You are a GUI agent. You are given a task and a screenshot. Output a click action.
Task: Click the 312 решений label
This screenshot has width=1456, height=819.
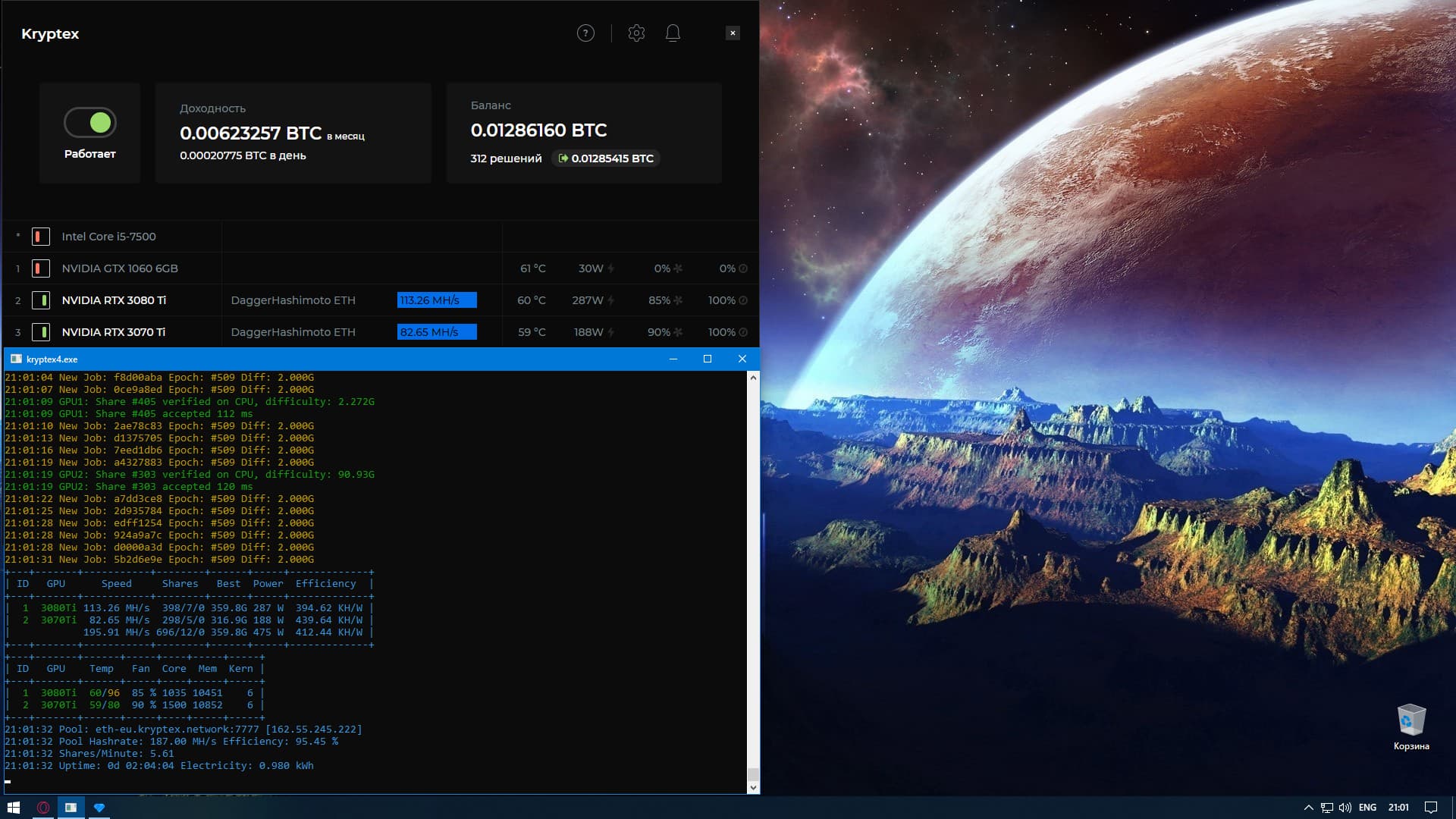506,158
